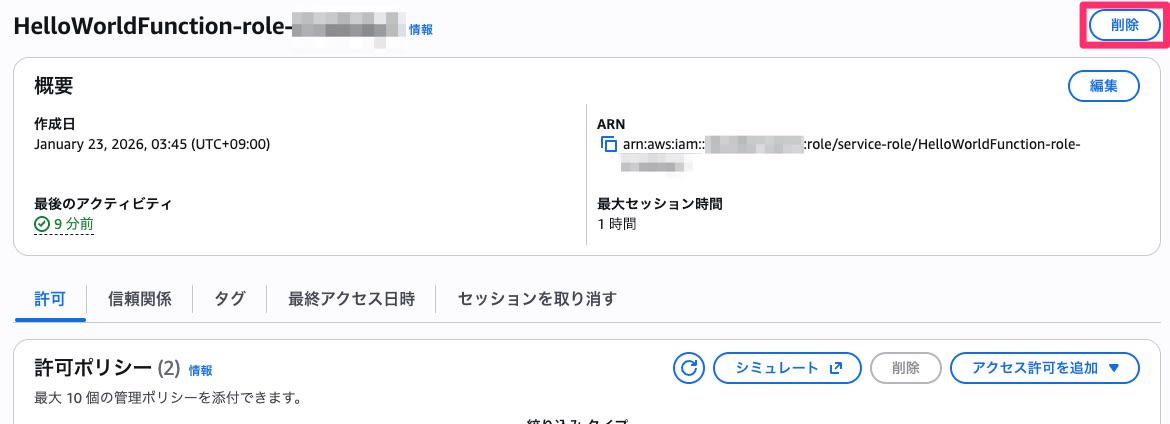Click the greyed-out 削除 button for policies

pos(905,368)
